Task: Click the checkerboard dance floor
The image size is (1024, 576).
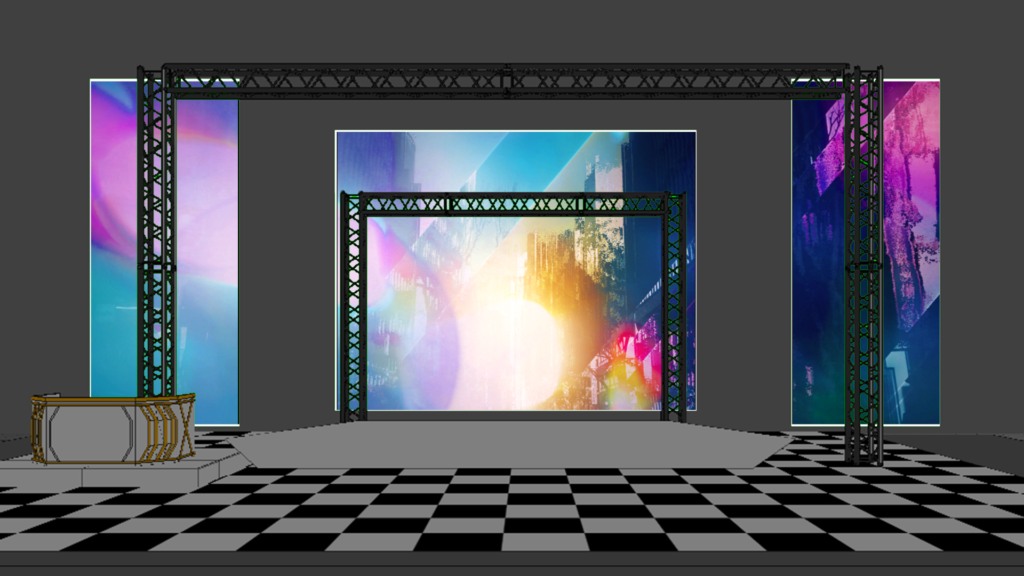Action: point(510,510)
